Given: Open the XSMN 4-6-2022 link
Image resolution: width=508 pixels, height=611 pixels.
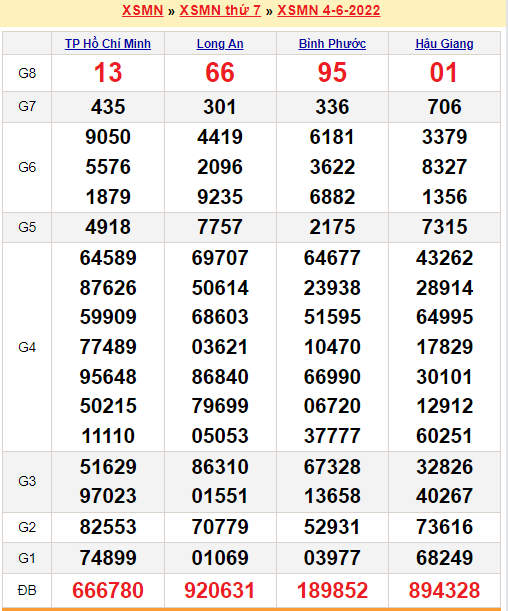Looking at the screenshot, I should coord(328,10).
